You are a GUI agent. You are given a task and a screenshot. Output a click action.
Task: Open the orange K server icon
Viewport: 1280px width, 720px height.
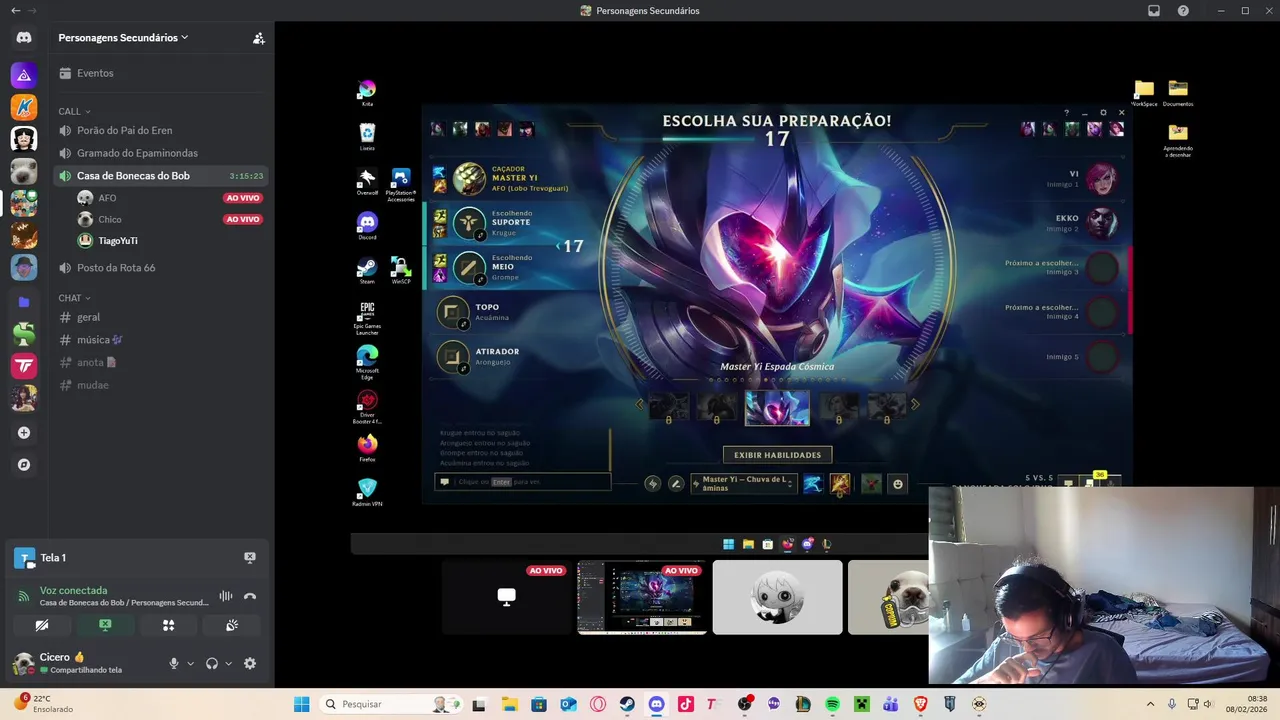tap(24, 106)
